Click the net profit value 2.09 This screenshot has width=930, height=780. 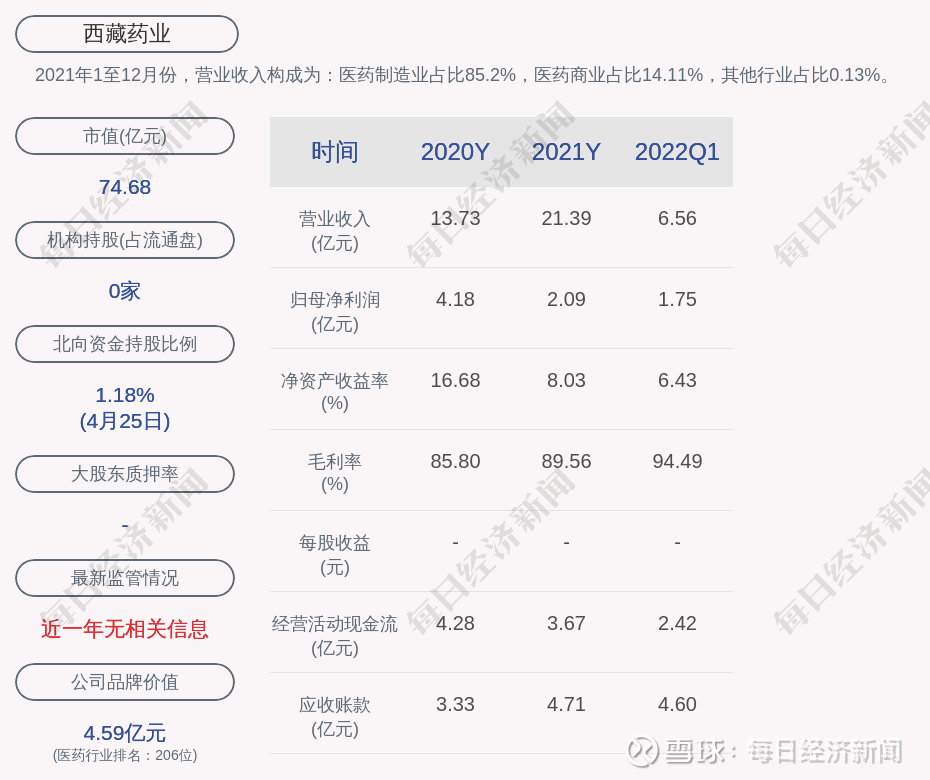coord(566,300)
